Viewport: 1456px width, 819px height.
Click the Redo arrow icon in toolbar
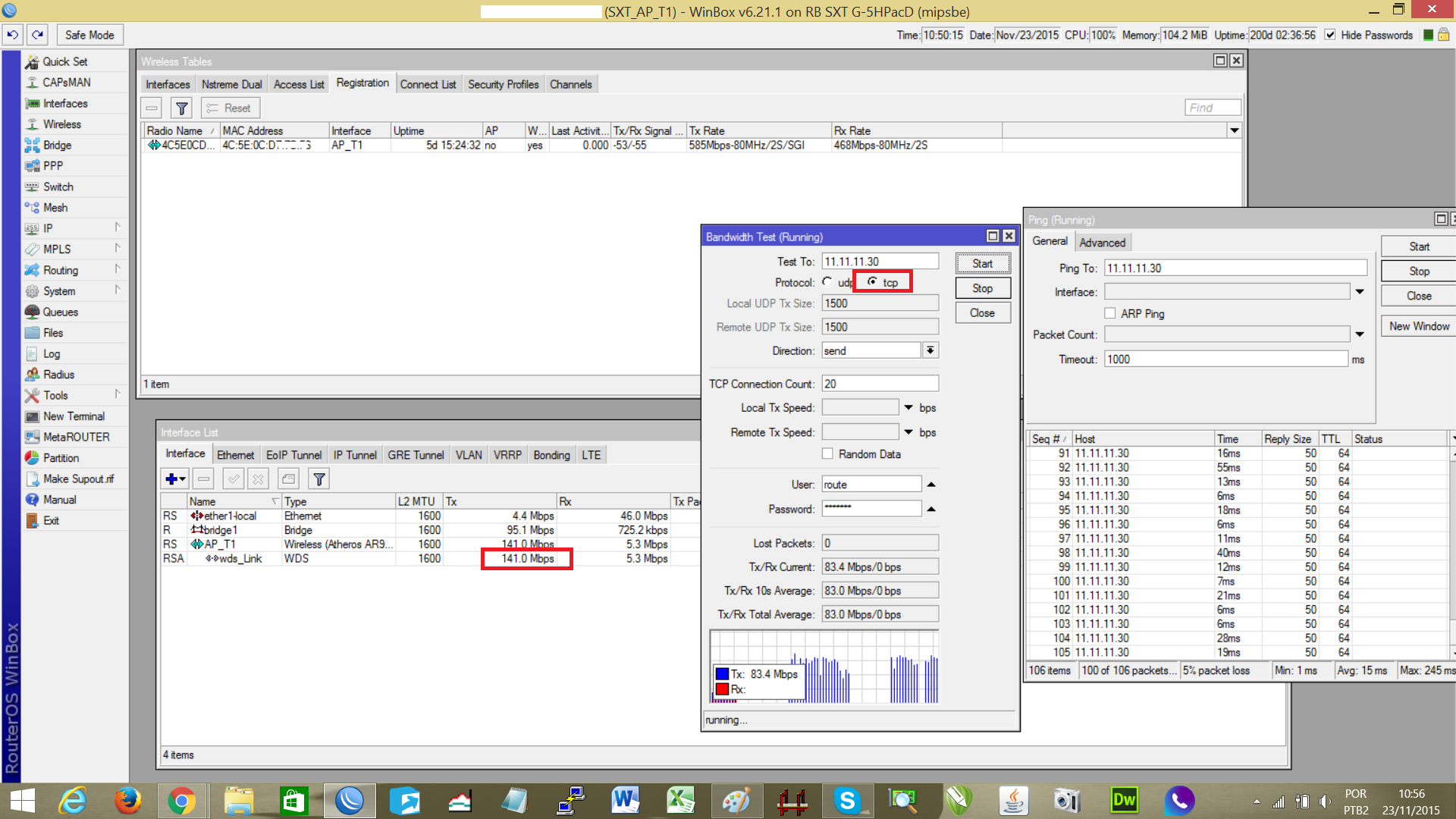coord(38,35)
